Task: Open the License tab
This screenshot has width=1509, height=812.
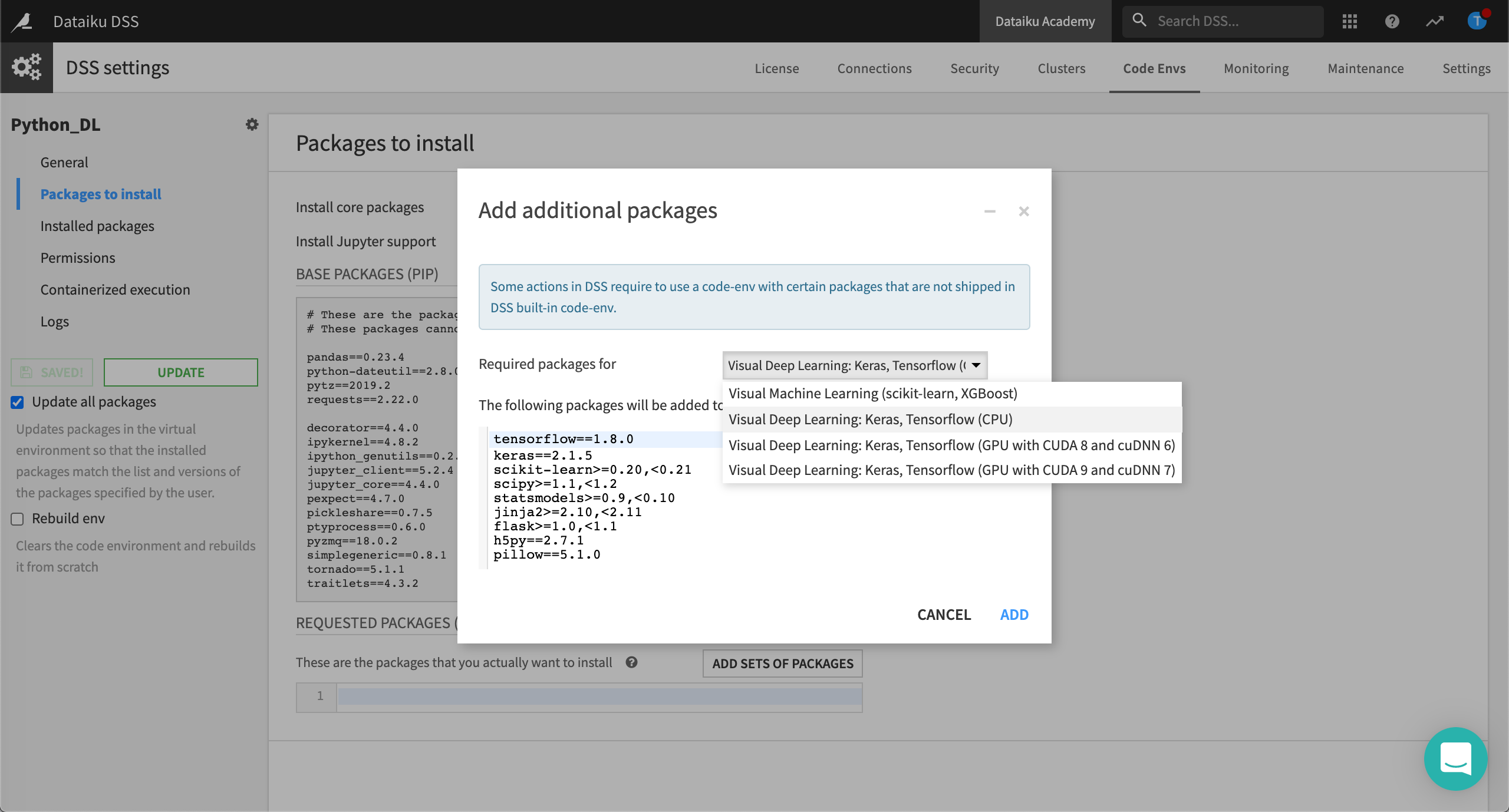Action: click(x=777, y=68)
